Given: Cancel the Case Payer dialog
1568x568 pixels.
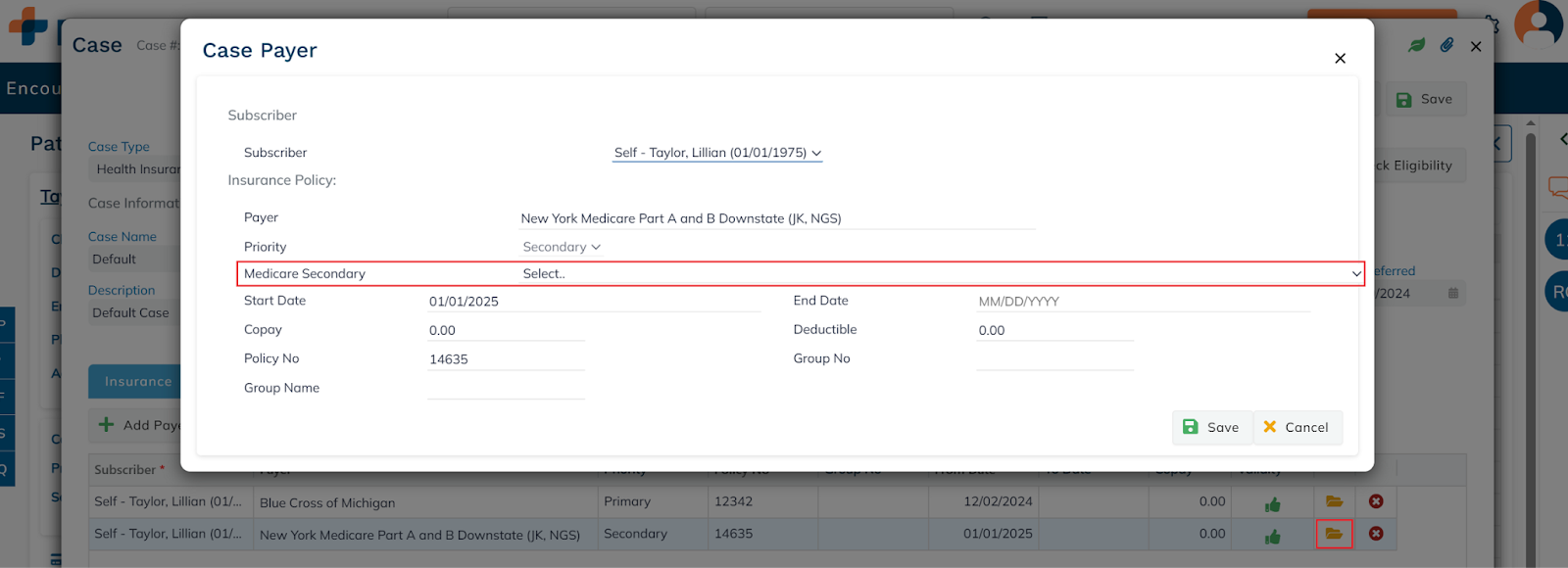Looking at the screenshot, I should [x=1297, y=427].
